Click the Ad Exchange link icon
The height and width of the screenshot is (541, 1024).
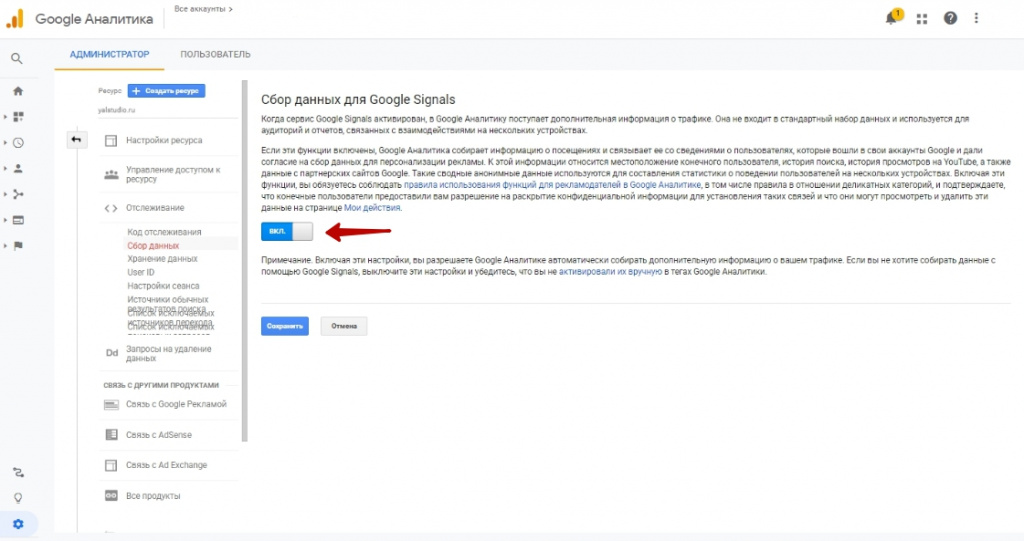[111, 465]
